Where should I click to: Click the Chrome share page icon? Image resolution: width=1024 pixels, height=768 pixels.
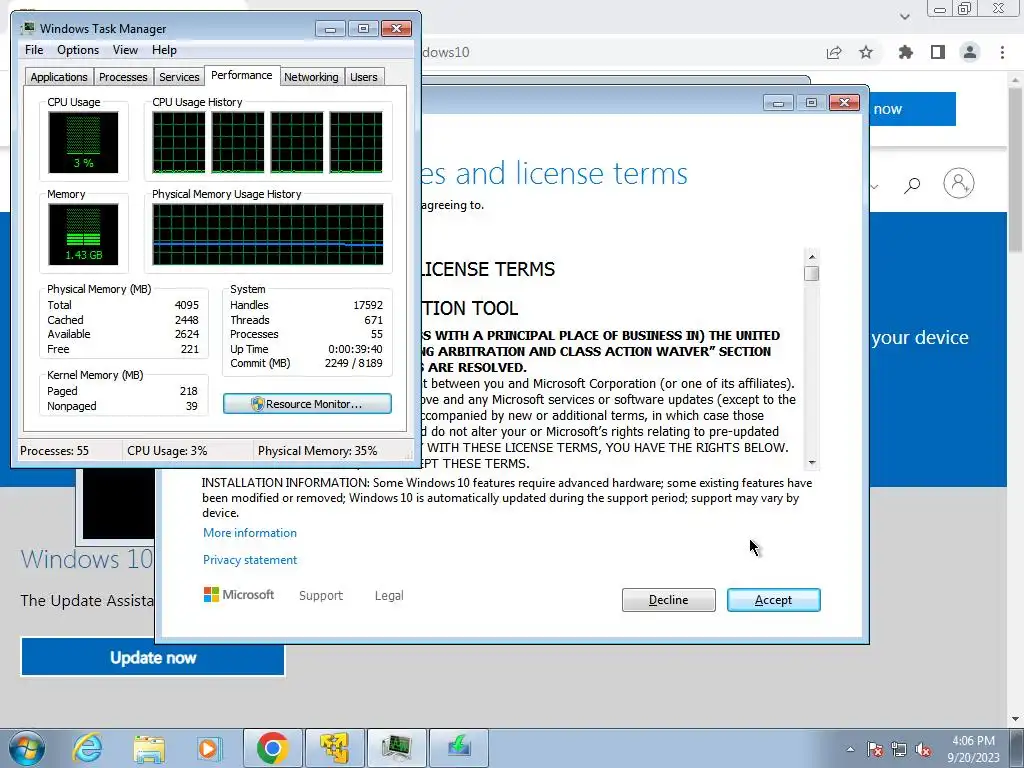click(834, 53)
